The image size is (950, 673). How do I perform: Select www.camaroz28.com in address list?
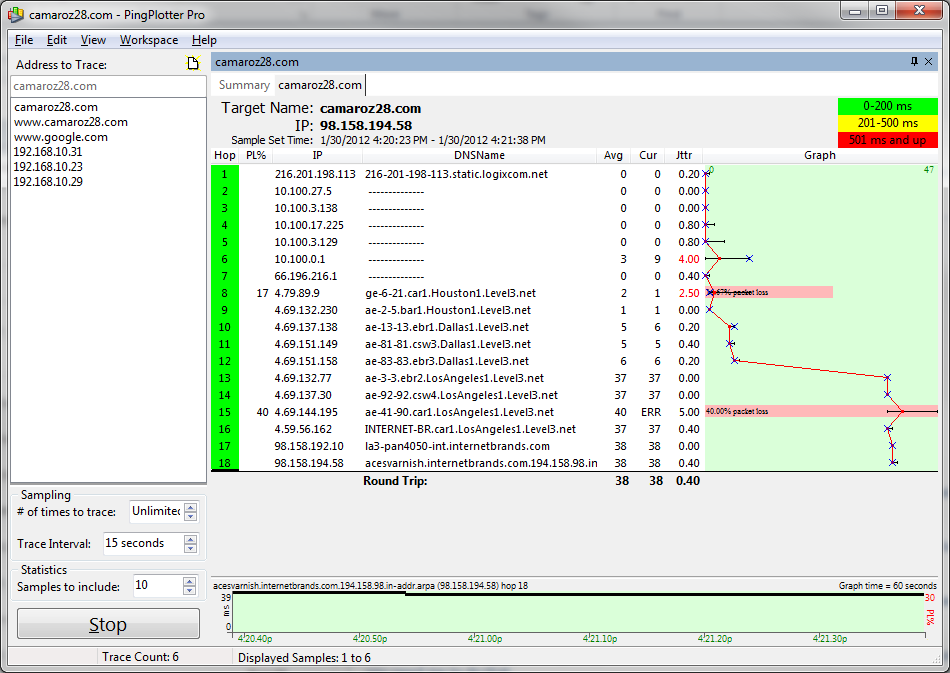coord(71,122)
